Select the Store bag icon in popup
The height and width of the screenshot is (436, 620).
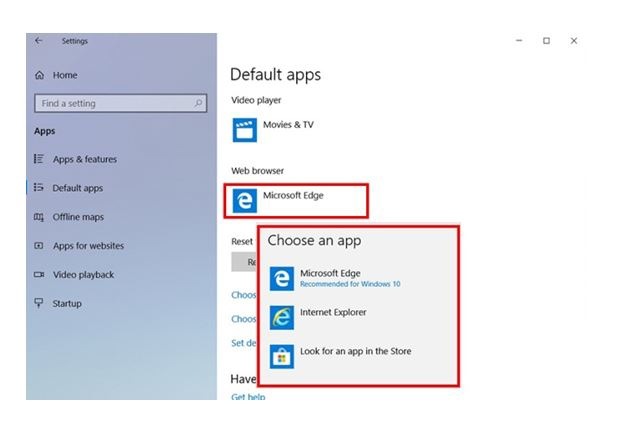point(282,356)
